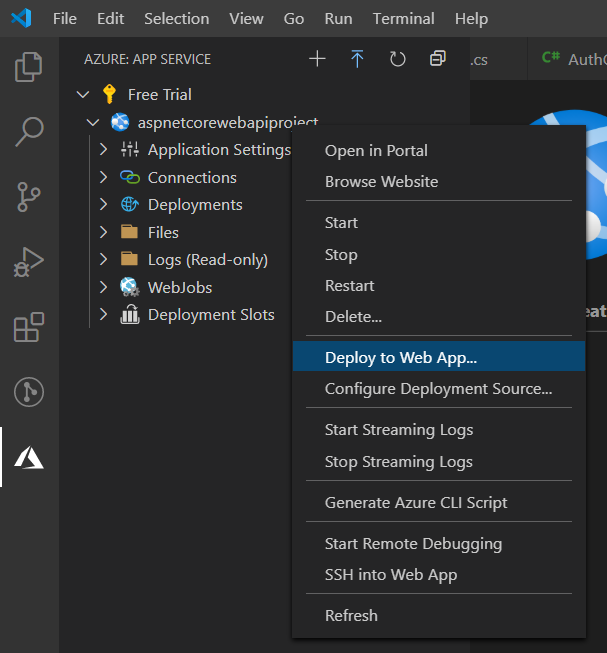Screen dimensions: 607x653
Task: Open the Extensions view
Action: 29,327
